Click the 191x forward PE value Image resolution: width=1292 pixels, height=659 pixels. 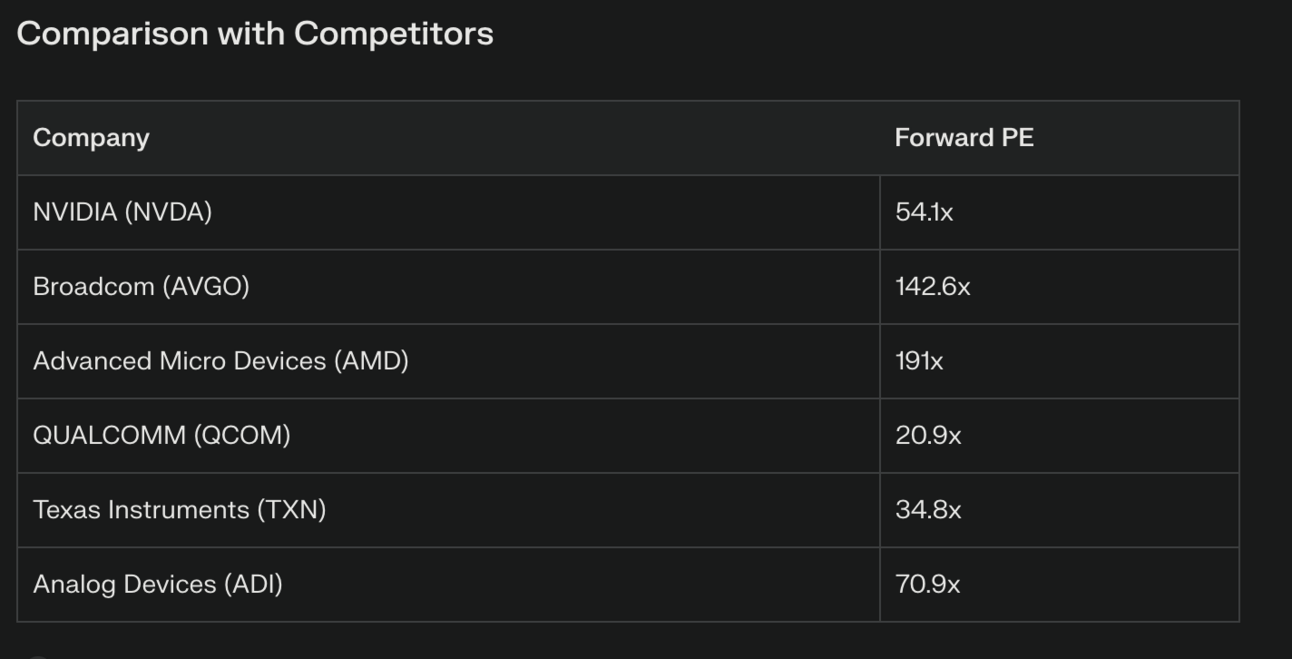[x=919, y=361]
